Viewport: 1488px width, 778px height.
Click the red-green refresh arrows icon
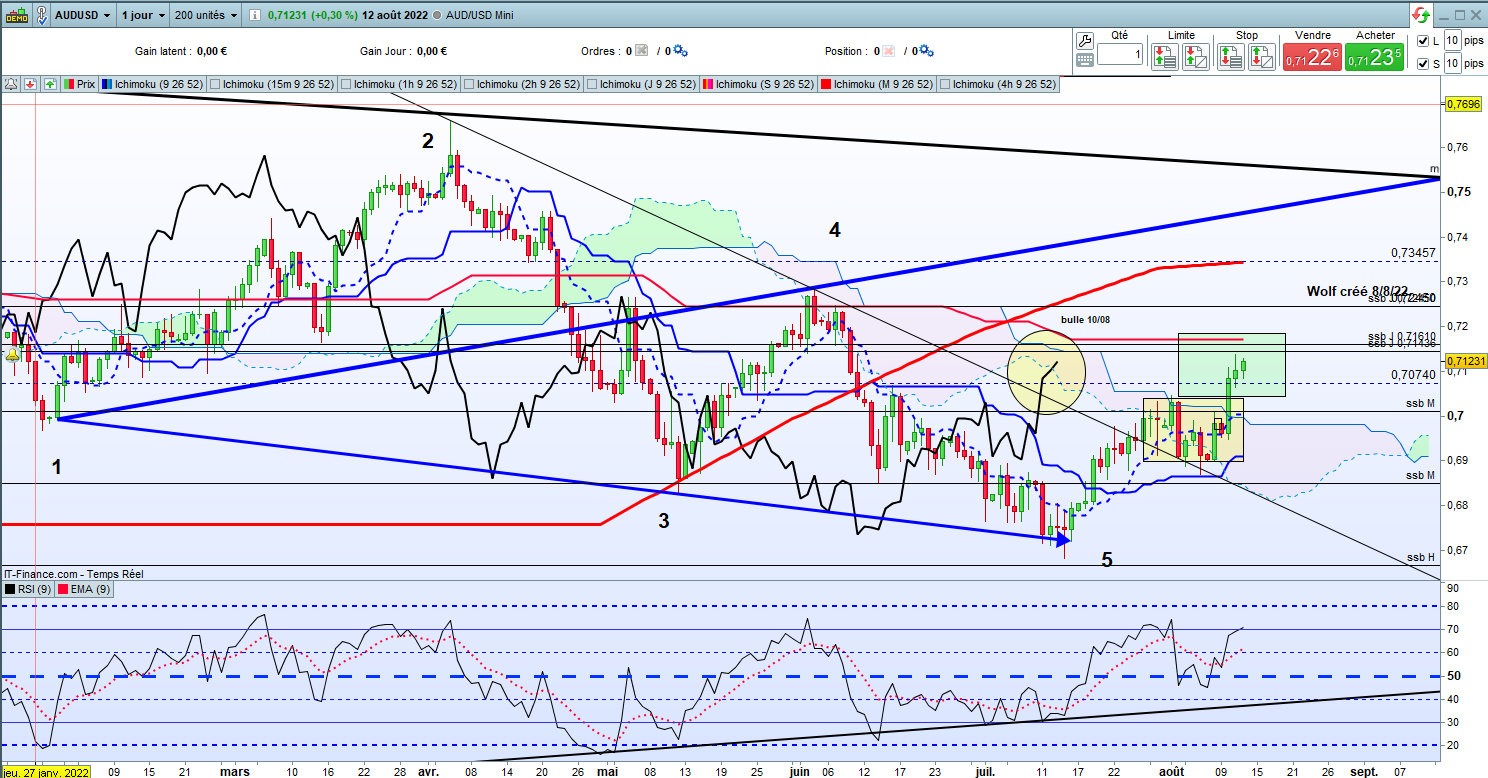click(1420, 15)
